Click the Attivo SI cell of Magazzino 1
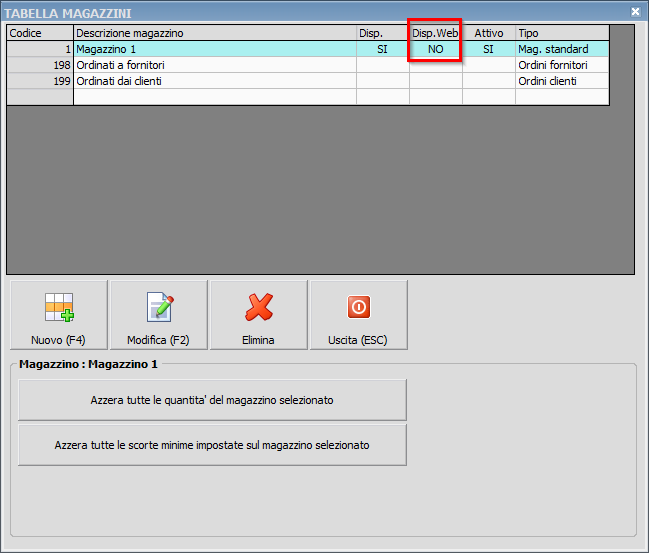Screen dimensions: 649x553 pos(489,49)
